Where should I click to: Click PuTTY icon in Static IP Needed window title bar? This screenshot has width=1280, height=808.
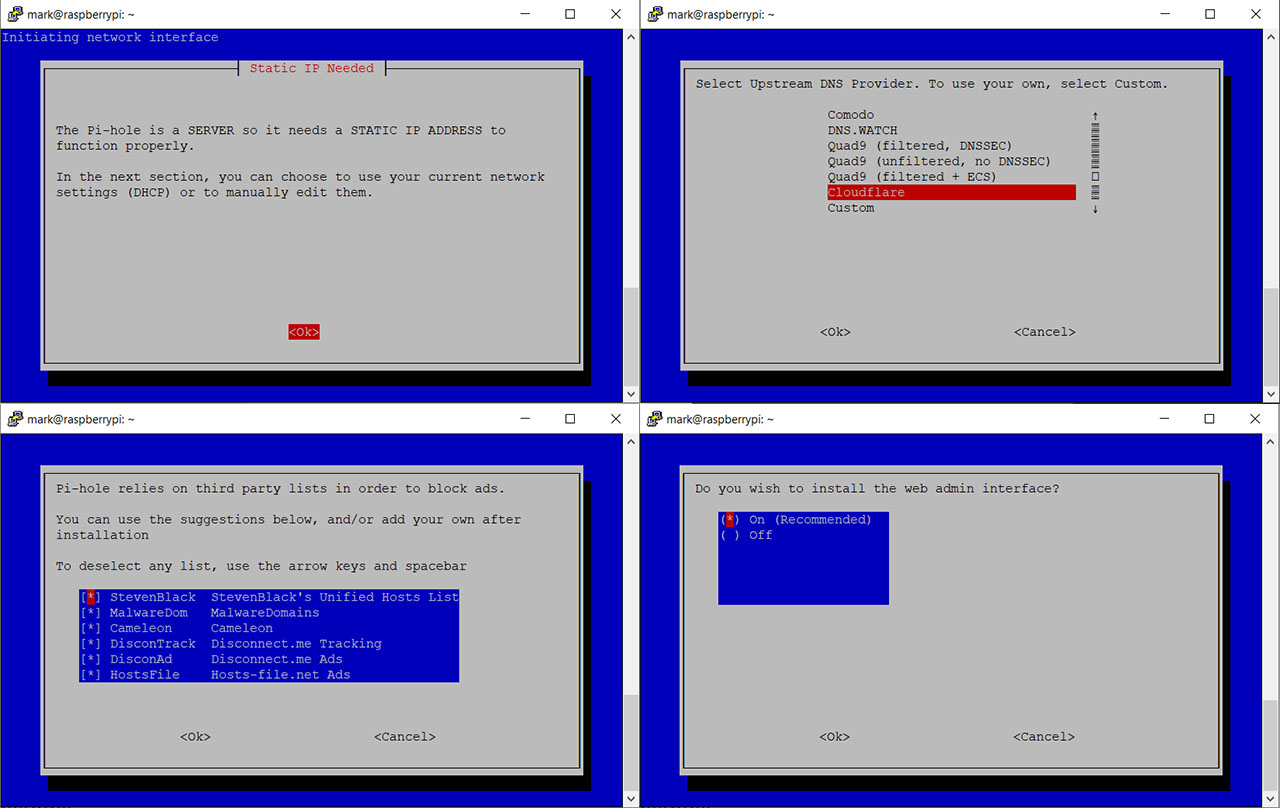(15, 14)
